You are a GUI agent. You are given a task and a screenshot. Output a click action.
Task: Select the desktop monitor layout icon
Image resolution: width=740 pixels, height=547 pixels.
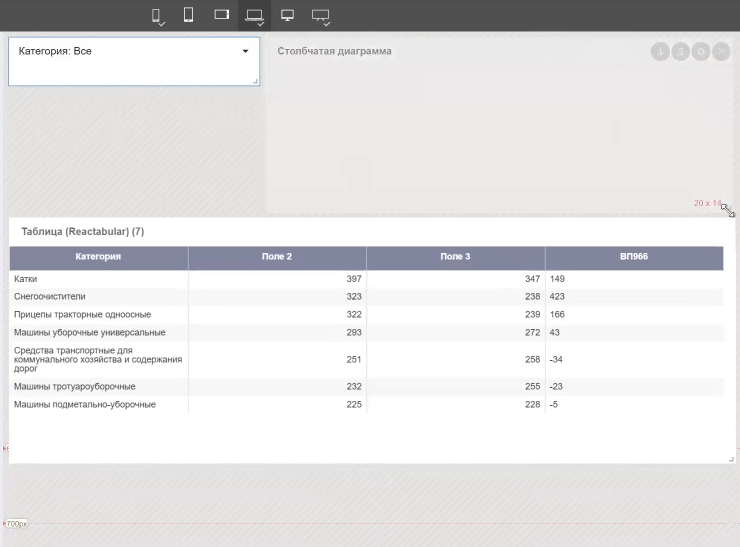pyautogui.click(x=288, y=15)
